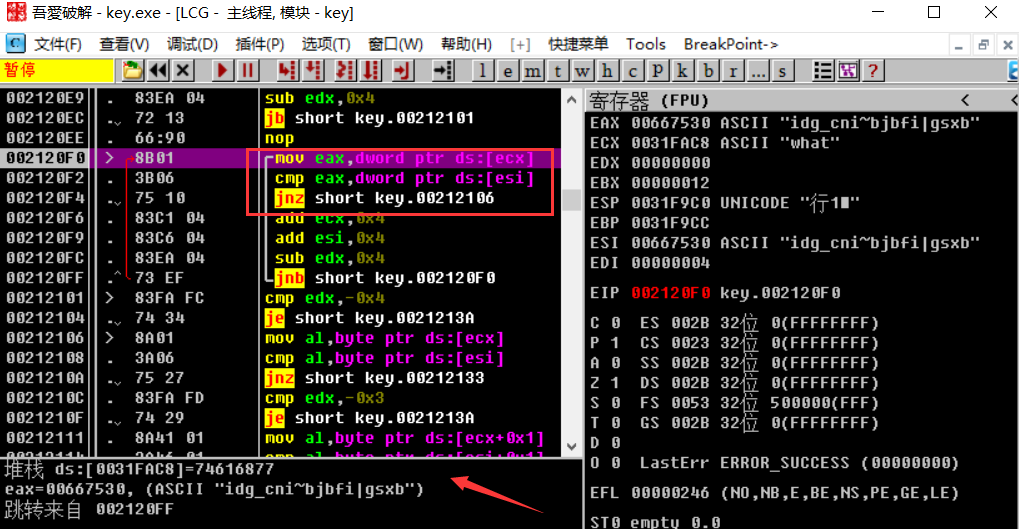Open Windows list with 'w' button
Viewport: 1019px width, 529px height.
click(582, 70)
